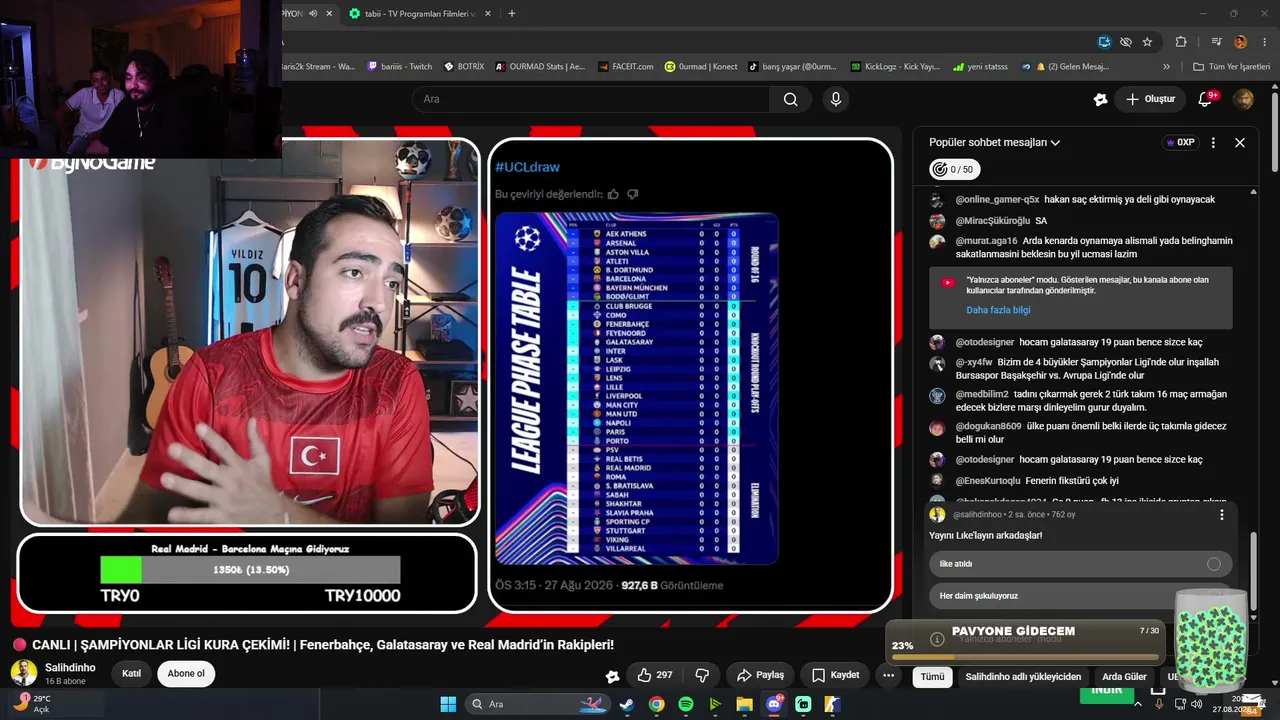Viewport: 1280px width, 720px height.
Task: Click the sparkle icon next to the like button
Action: pyautogui.click(x=613, y=676)
